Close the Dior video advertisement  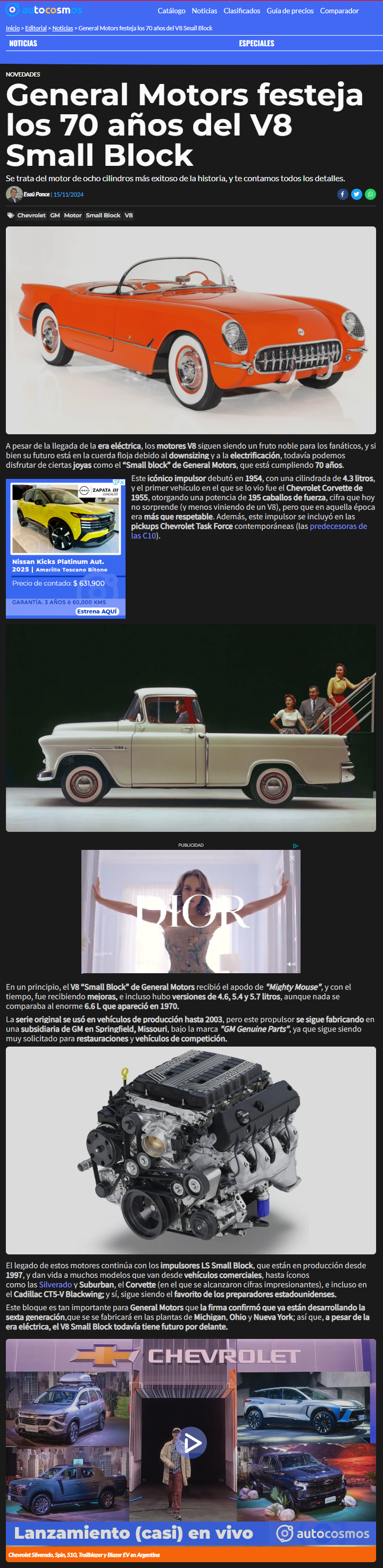(x=292, y=858)
